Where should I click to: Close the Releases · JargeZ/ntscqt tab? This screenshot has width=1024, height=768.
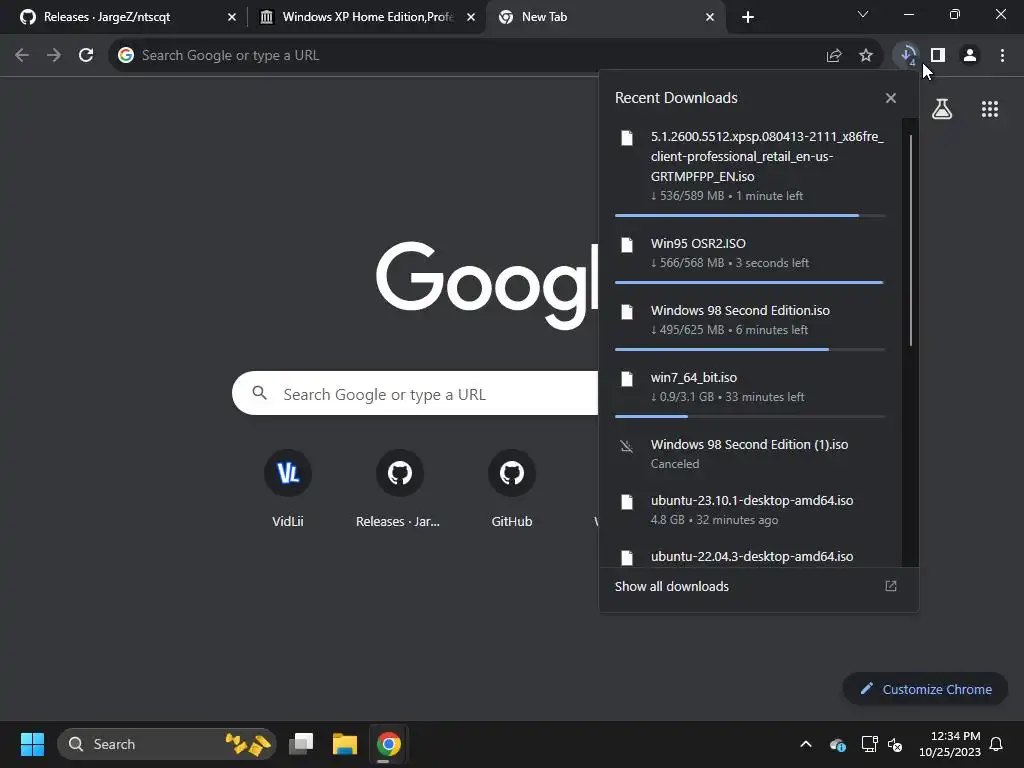coord(232,17)
